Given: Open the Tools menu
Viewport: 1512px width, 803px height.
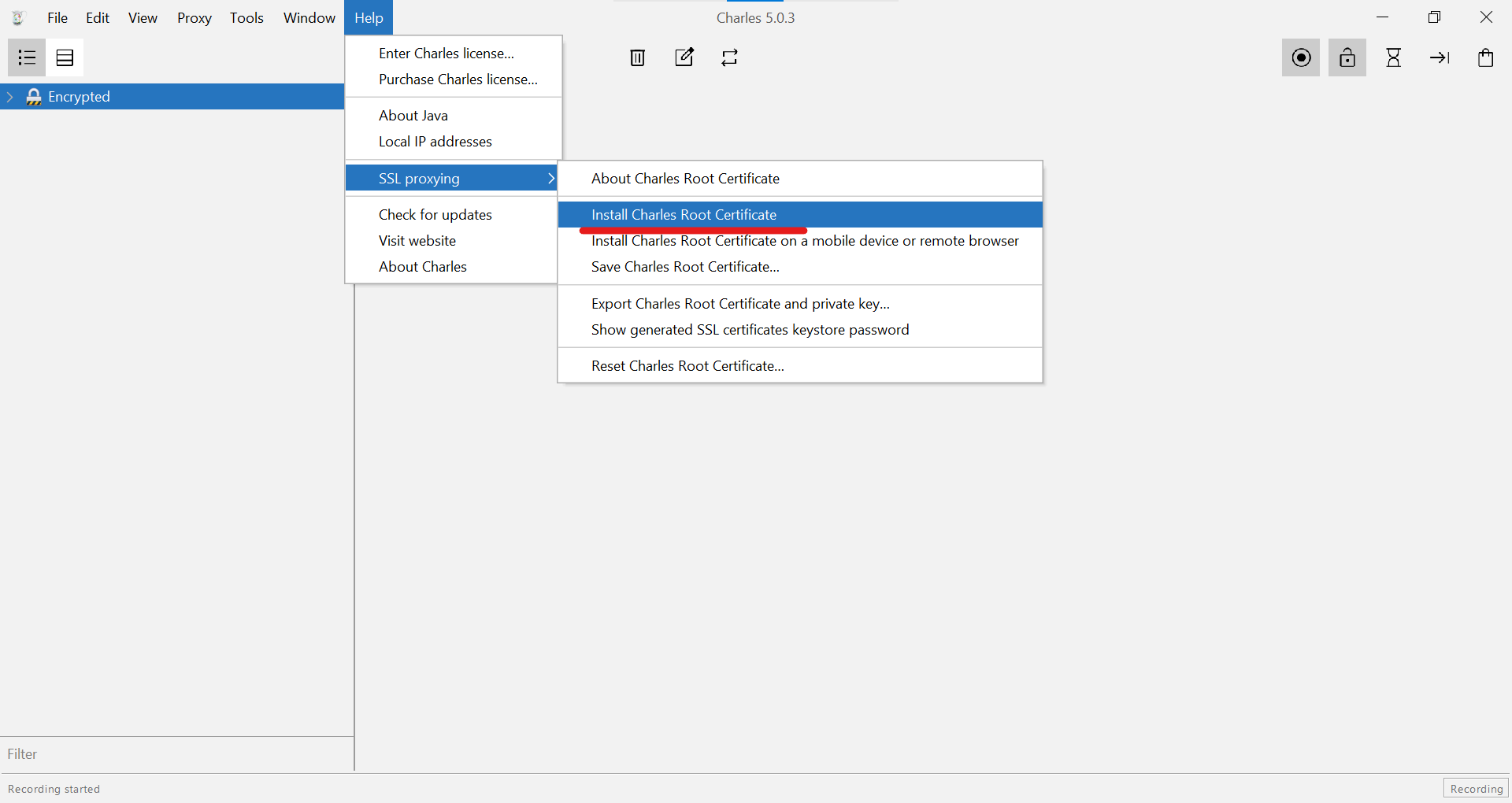Looking at the screenshot, I should click(x=246, y=17).
